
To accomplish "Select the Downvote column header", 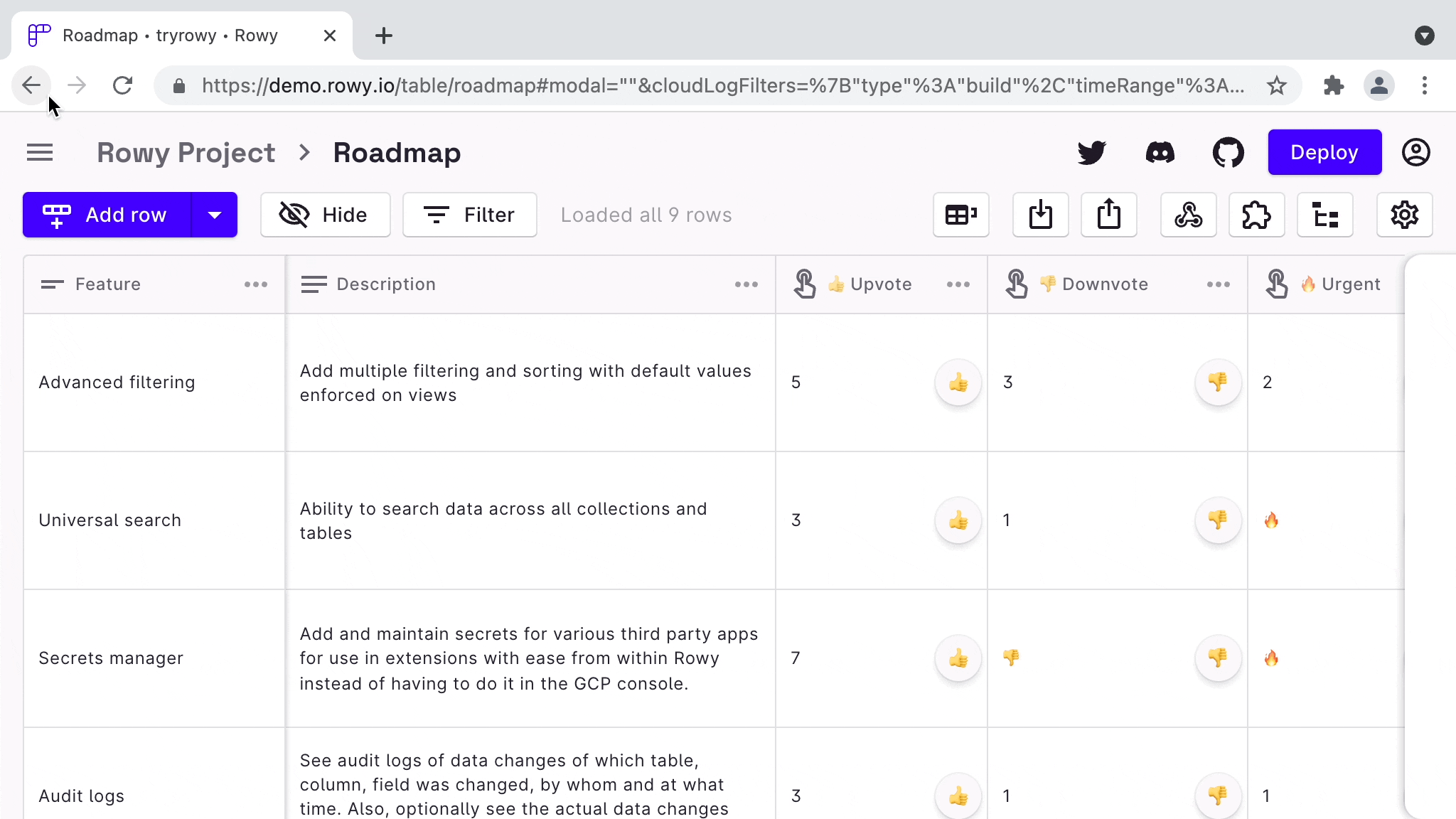I will [1118, 284].
